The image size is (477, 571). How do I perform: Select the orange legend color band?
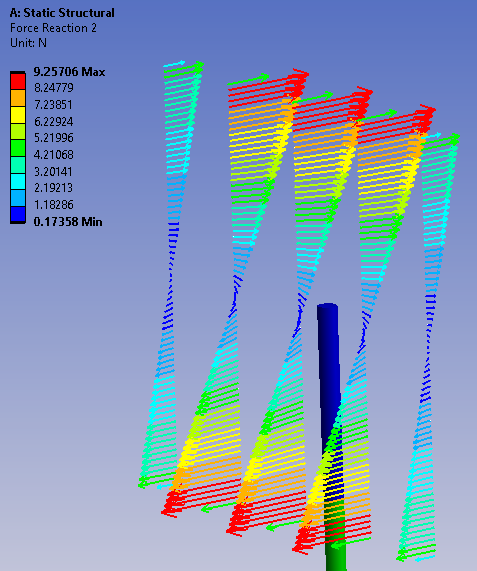(18, 98)
